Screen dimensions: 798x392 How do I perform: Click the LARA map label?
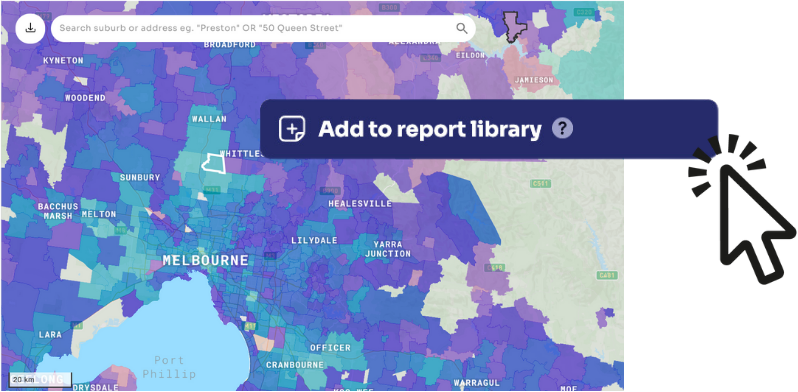[50, 334]
